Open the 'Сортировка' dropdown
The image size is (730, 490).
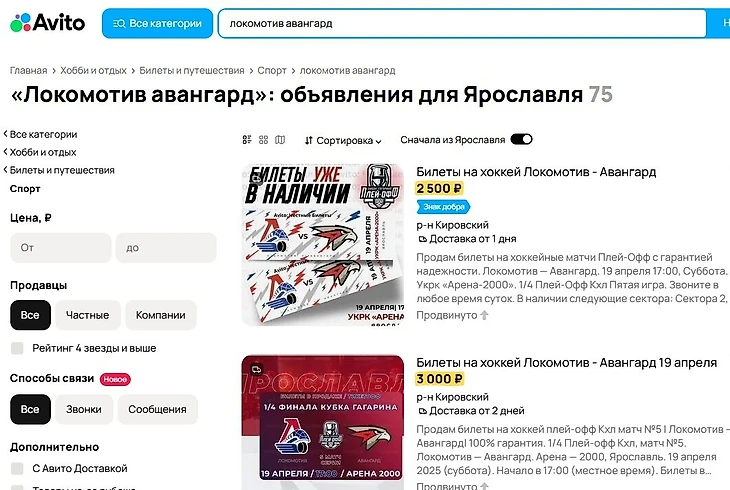pos(343,140)
